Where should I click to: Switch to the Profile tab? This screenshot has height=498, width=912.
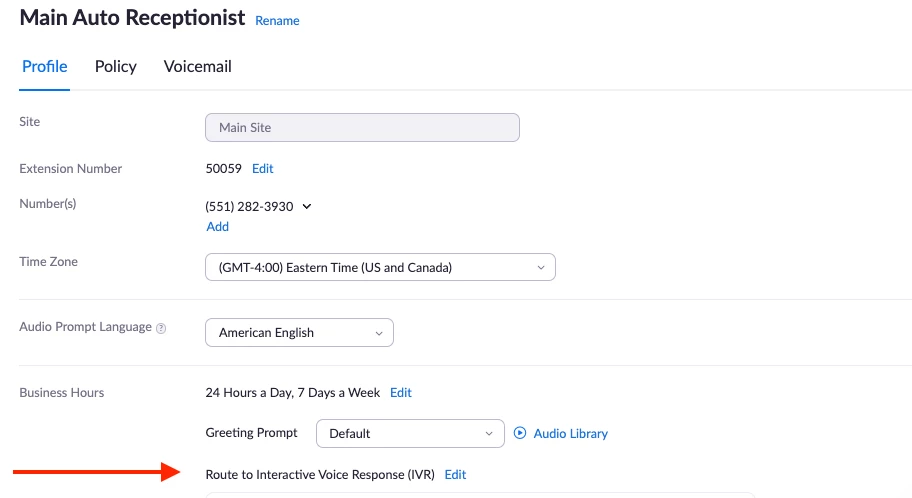coord(45,67)
